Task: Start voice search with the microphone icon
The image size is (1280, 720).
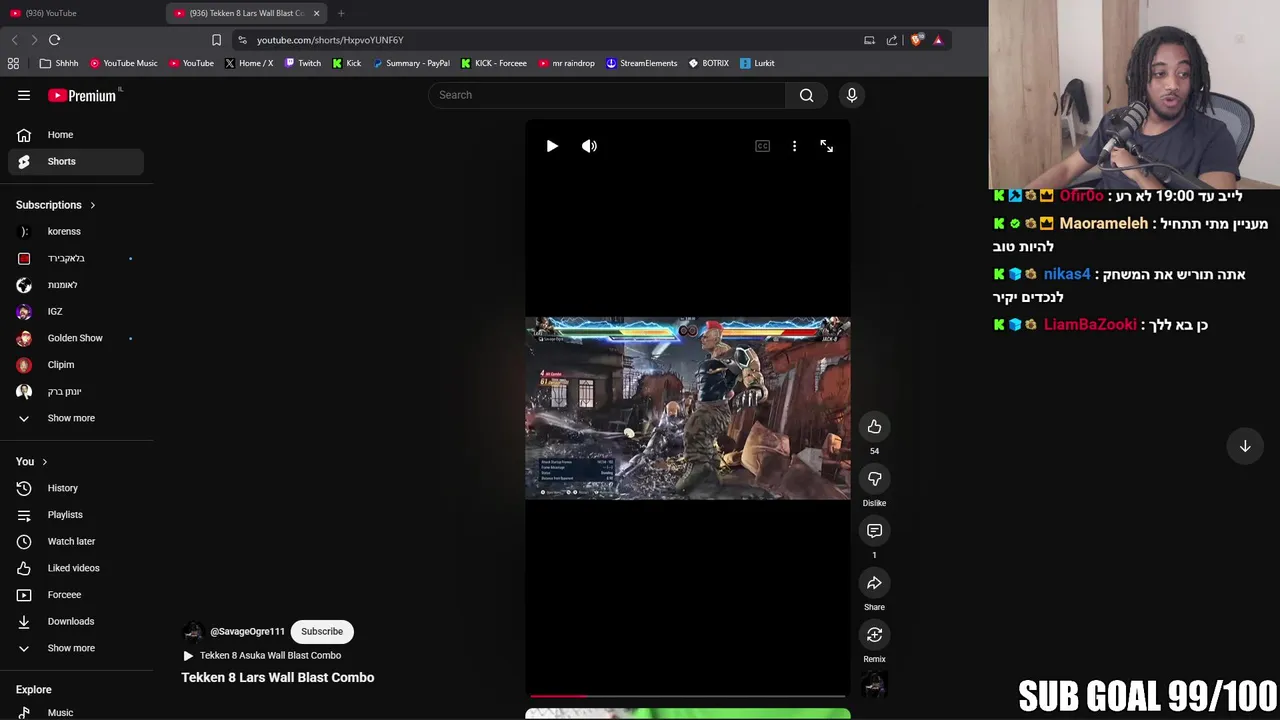Action: (x=852, y=95)
